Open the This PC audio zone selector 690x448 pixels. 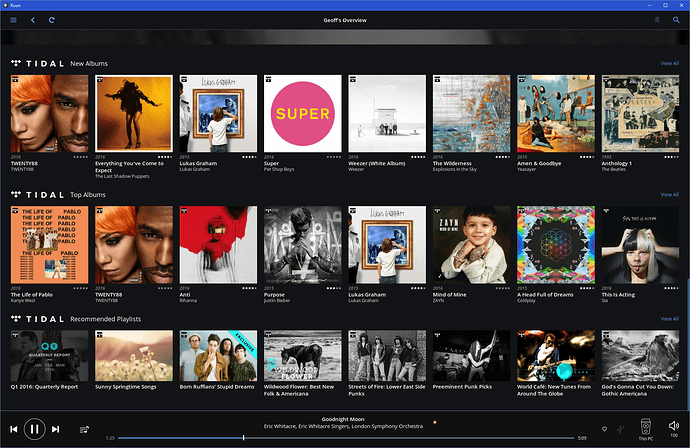(646, 429)
